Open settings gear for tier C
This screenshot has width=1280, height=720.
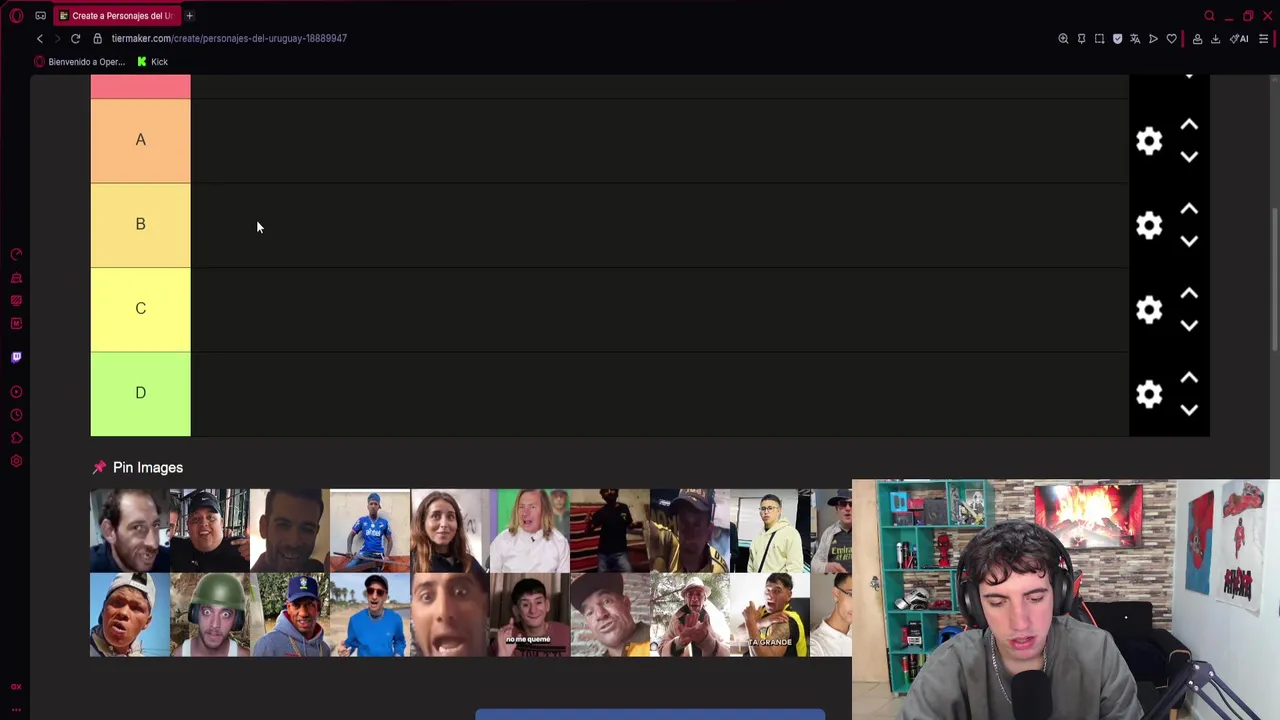pos(1149,309)
